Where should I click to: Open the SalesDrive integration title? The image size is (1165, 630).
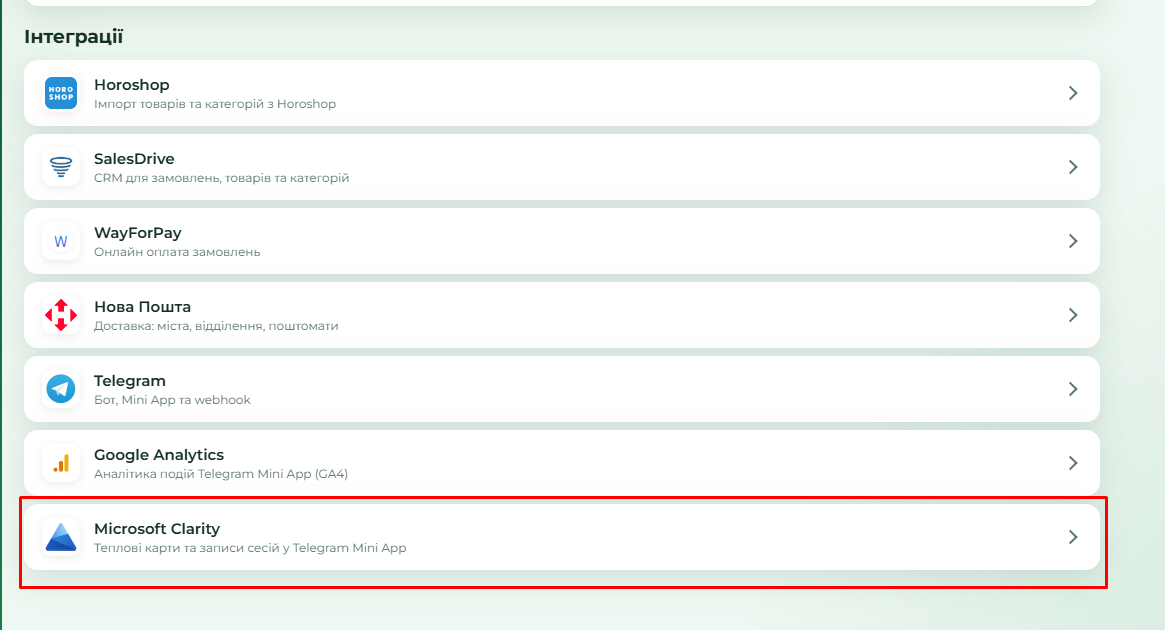click(x=134, y=158)
